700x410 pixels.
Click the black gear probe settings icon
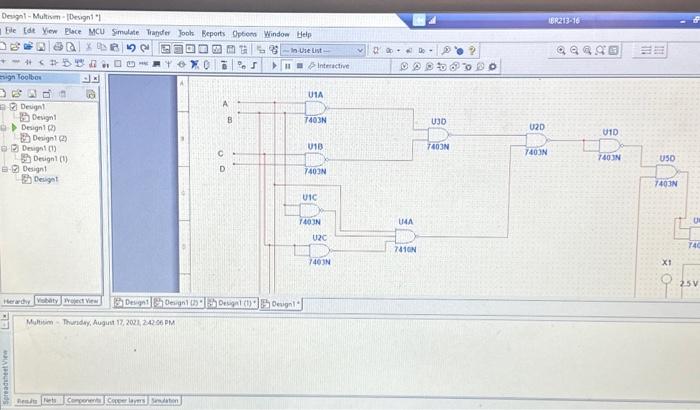point(492,67)
